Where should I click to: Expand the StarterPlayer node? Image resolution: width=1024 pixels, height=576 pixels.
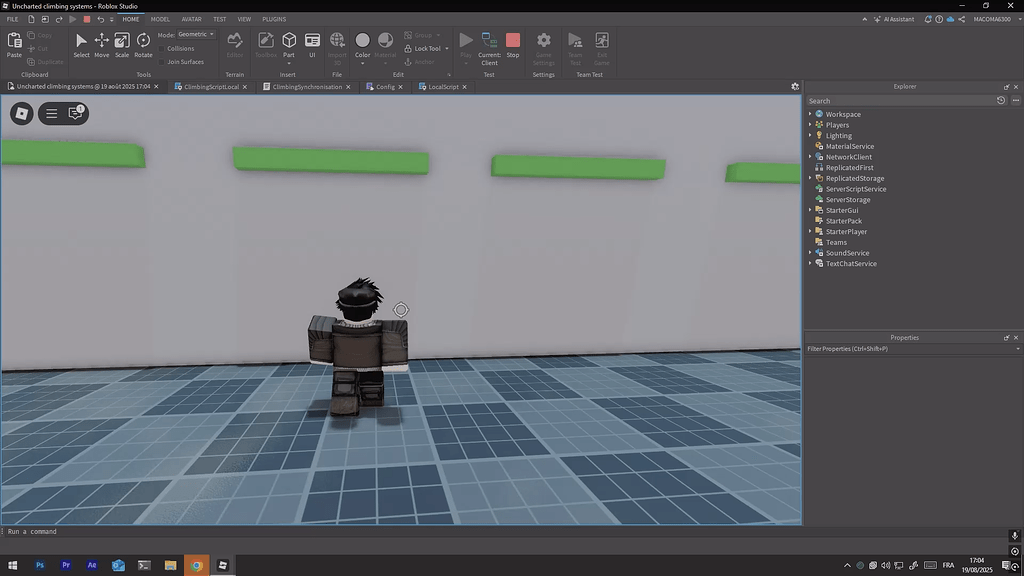click(810, 231)
